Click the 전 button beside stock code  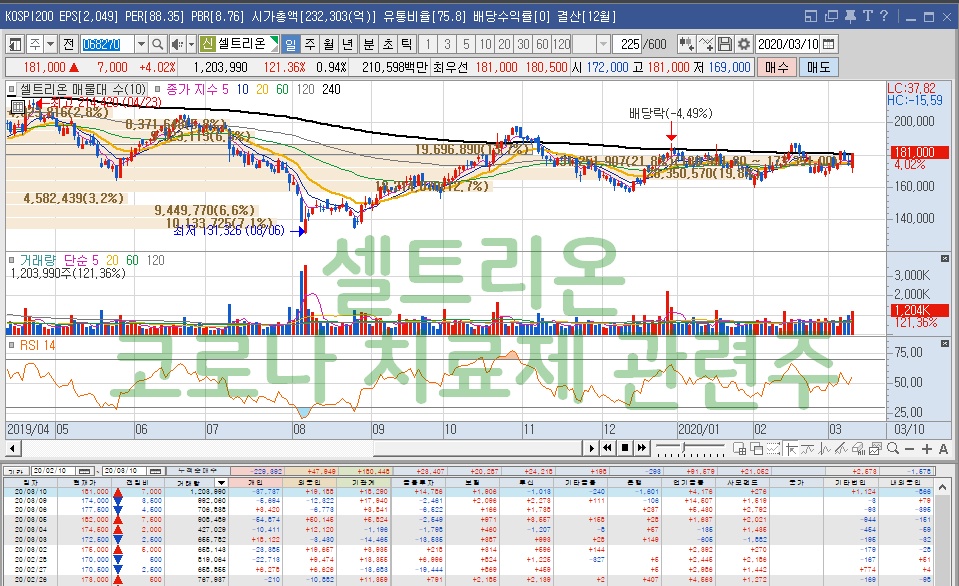tap(68, 44)
